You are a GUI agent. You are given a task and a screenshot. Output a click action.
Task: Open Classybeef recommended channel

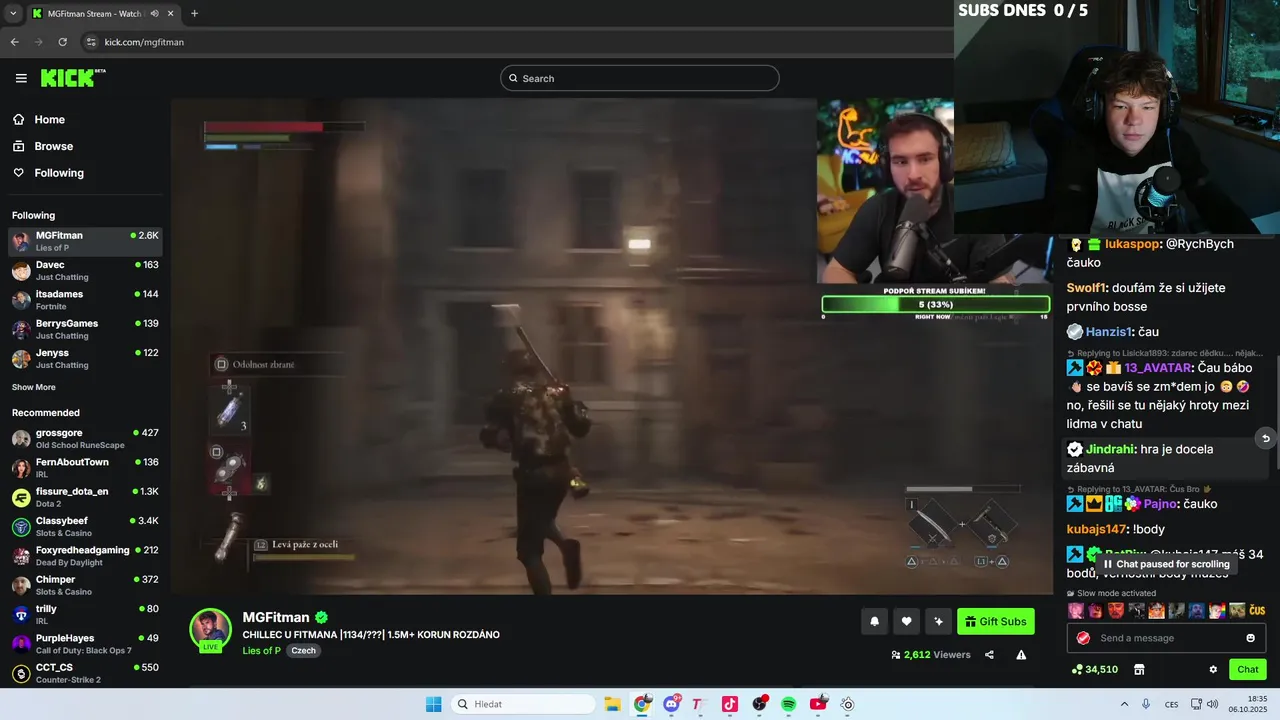(x=84, y=526)
